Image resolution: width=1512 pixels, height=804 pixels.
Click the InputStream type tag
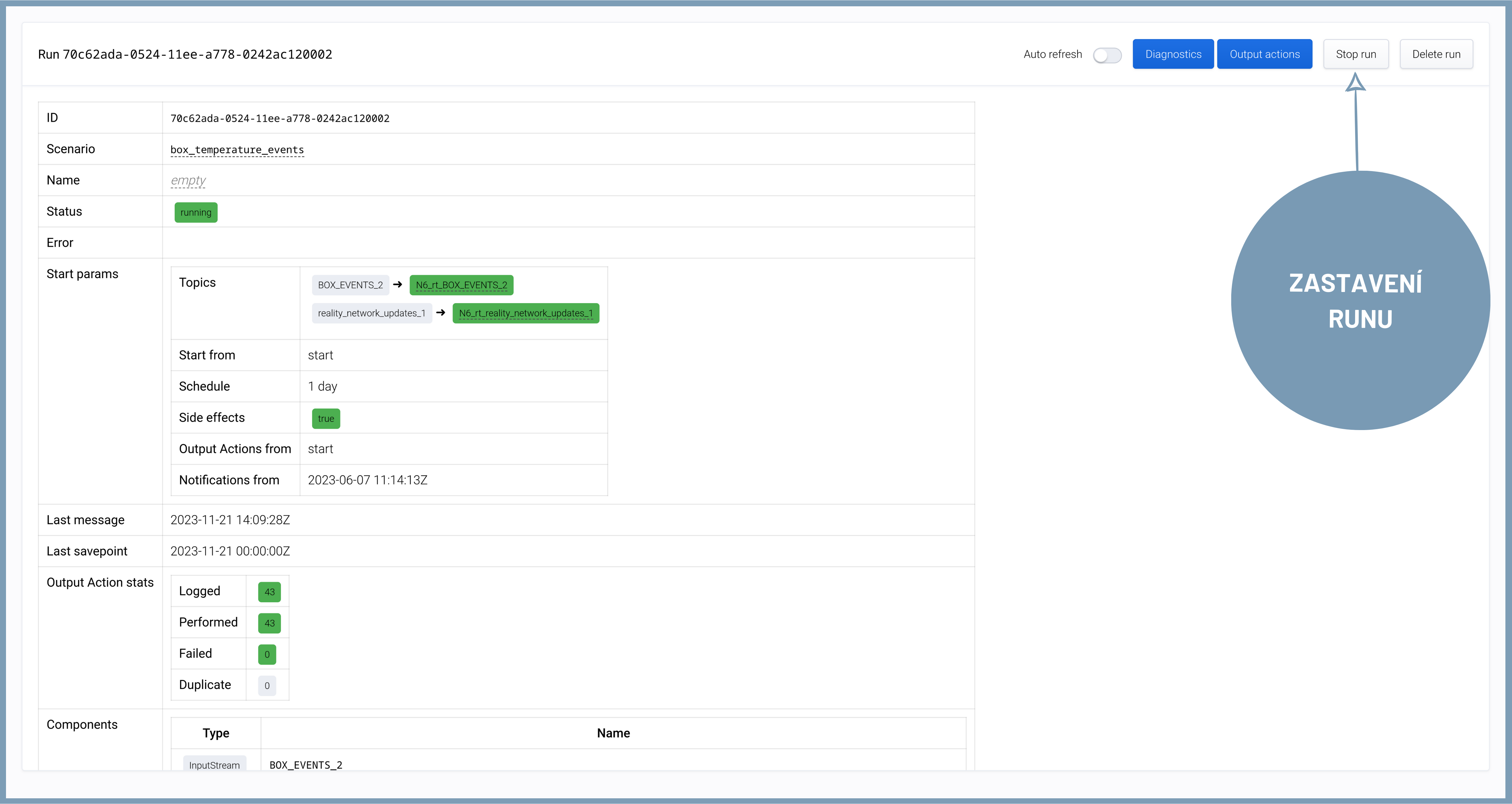click(214, 765)
